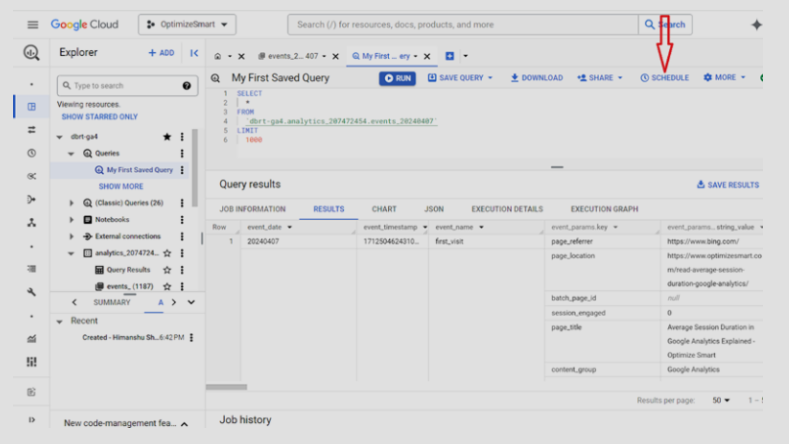Click the Explorer search box
The width and height of the screenshot is (789, 444).
tap(127, 86)
